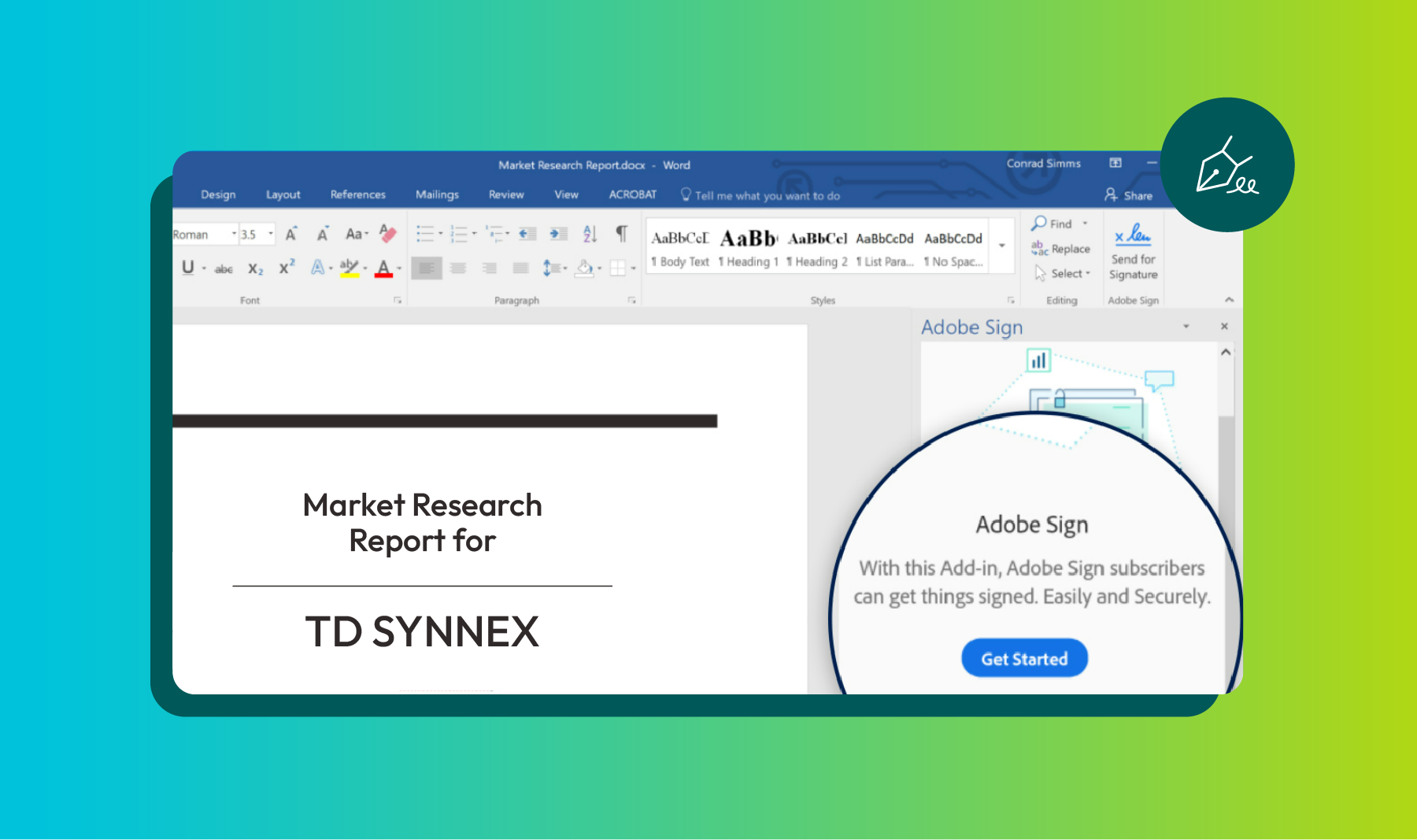
Task: Click the Clear All Formatting eraser icon
Action: [387, 233]
